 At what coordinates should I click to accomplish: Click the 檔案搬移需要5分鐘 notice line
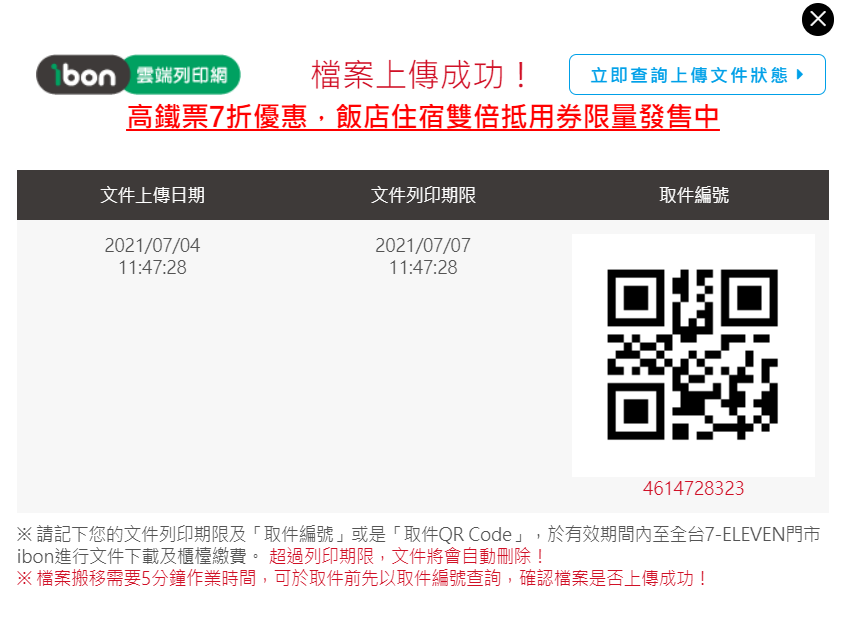[x=361, y=578]
